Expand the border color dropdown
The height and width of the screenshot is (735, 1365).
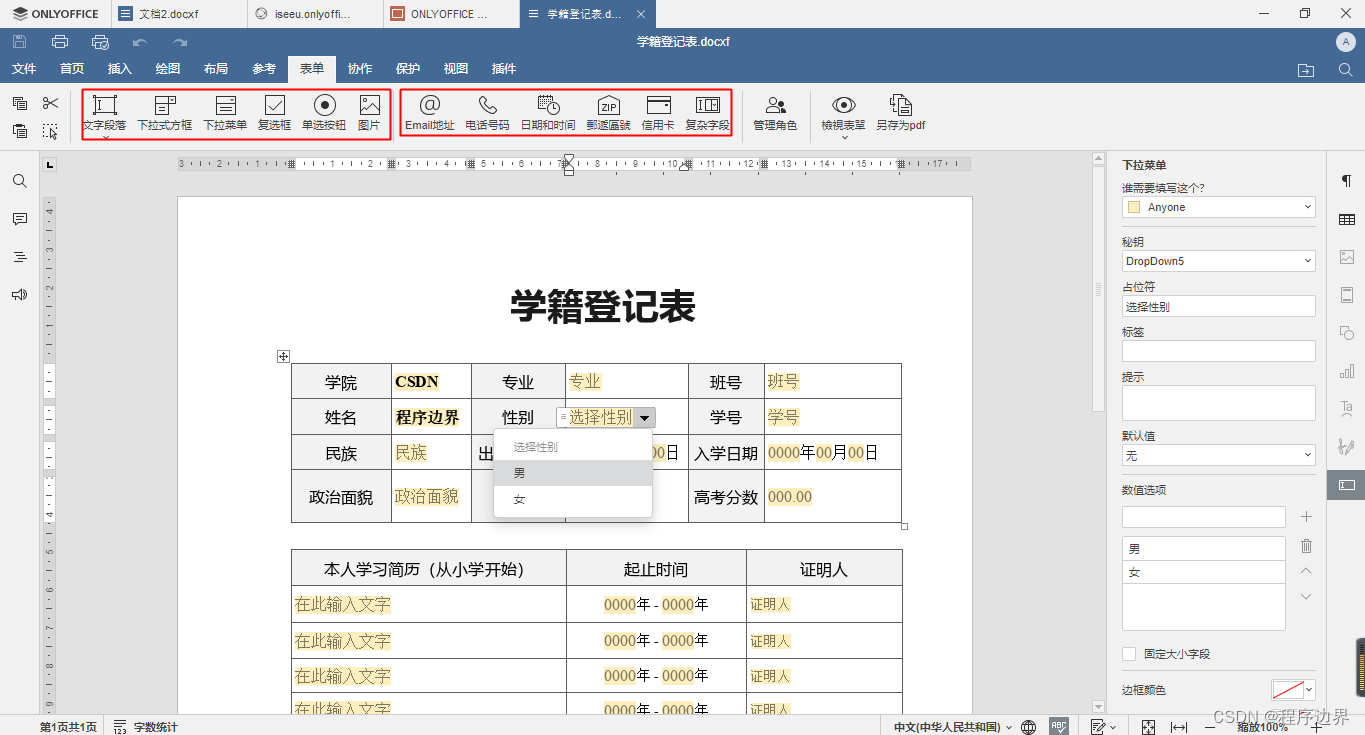[x=1309, y=690]
